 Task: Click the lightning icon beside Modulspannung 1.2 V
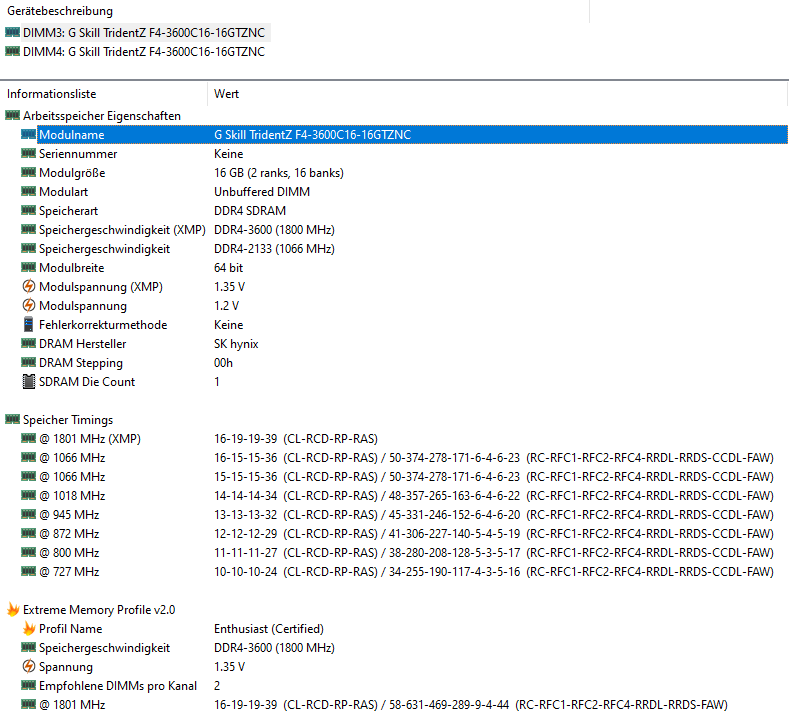(29, 305)
